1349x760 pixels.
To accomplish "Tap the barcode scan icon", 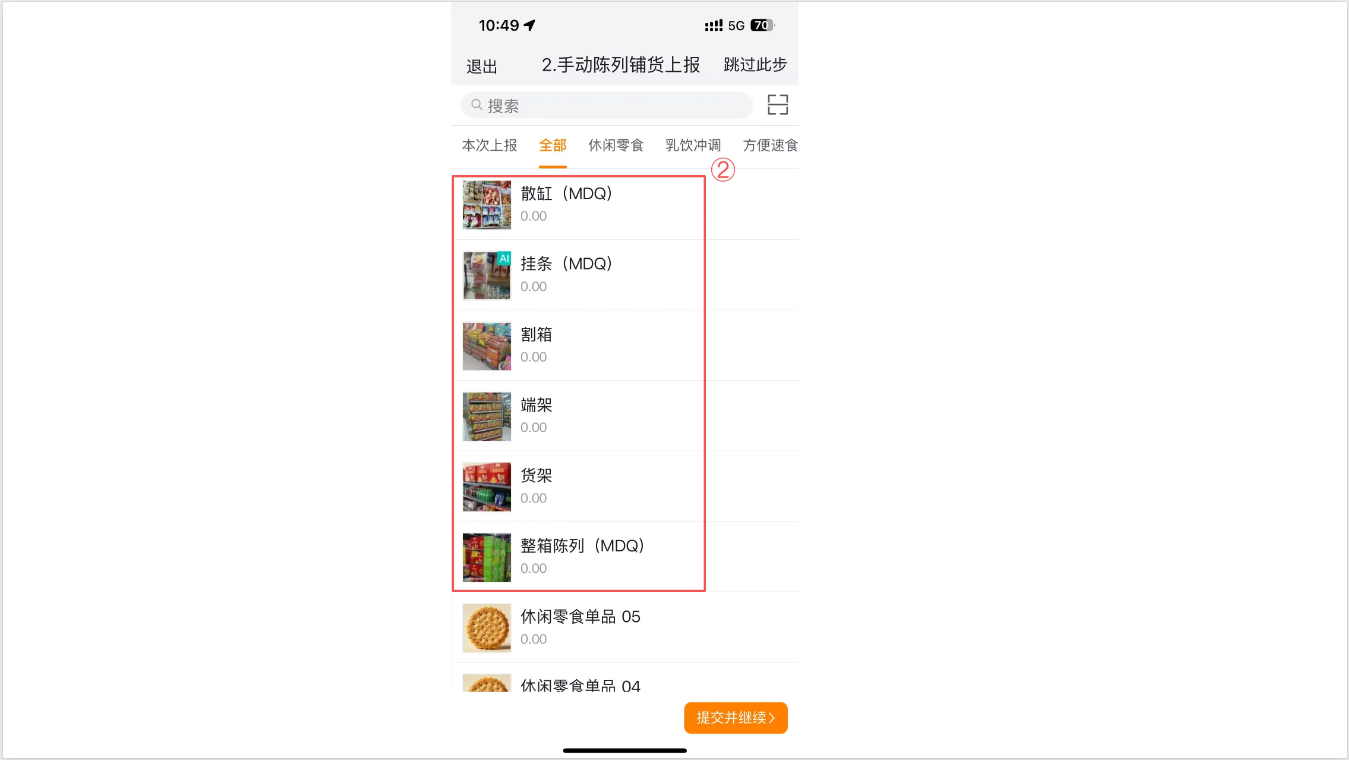I will pyautogui.click(x=778, y=105).
